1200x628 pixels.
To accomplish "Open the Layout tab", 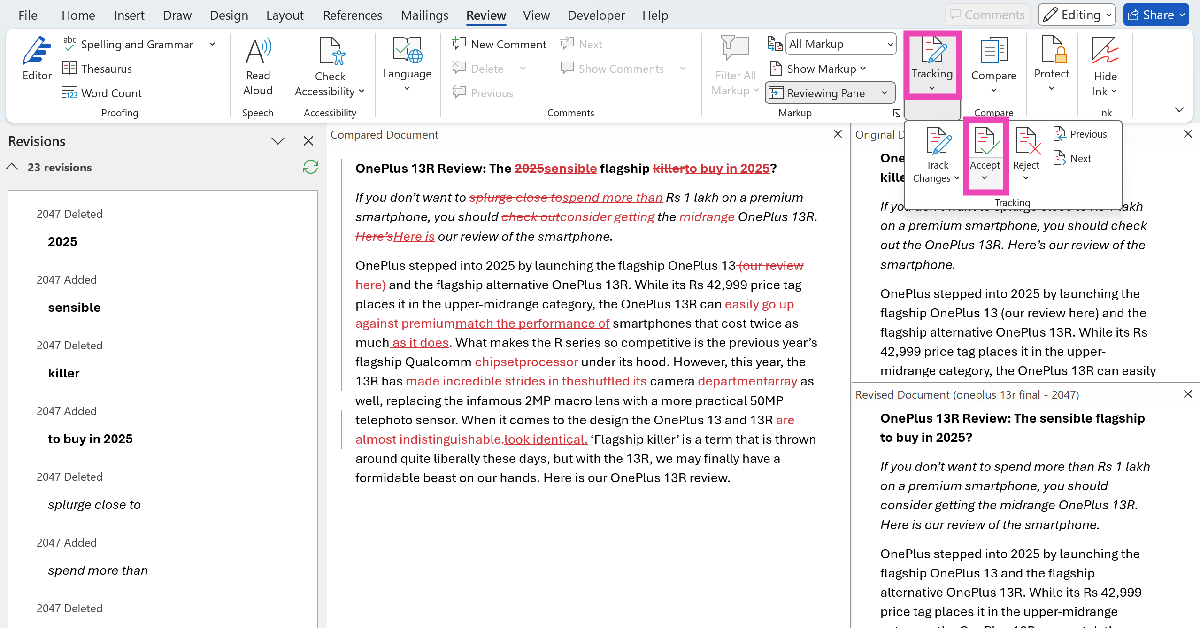I will [x=285, y=15].
